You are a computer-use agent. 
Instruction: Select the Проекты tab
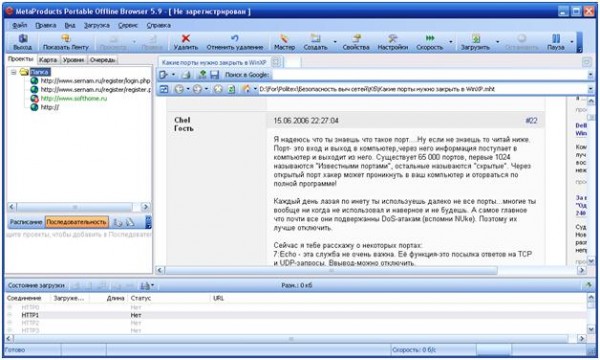tap(21, 59)
